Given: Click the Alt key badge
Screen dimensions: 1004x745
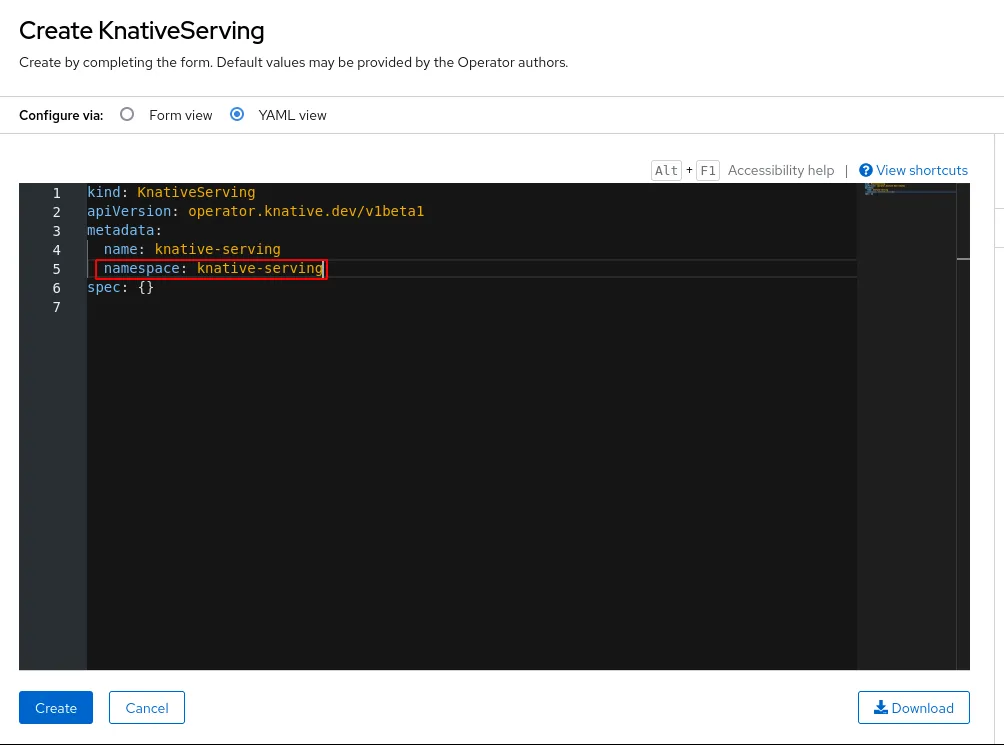Looking at the screenshot, I should coord(666,171).
